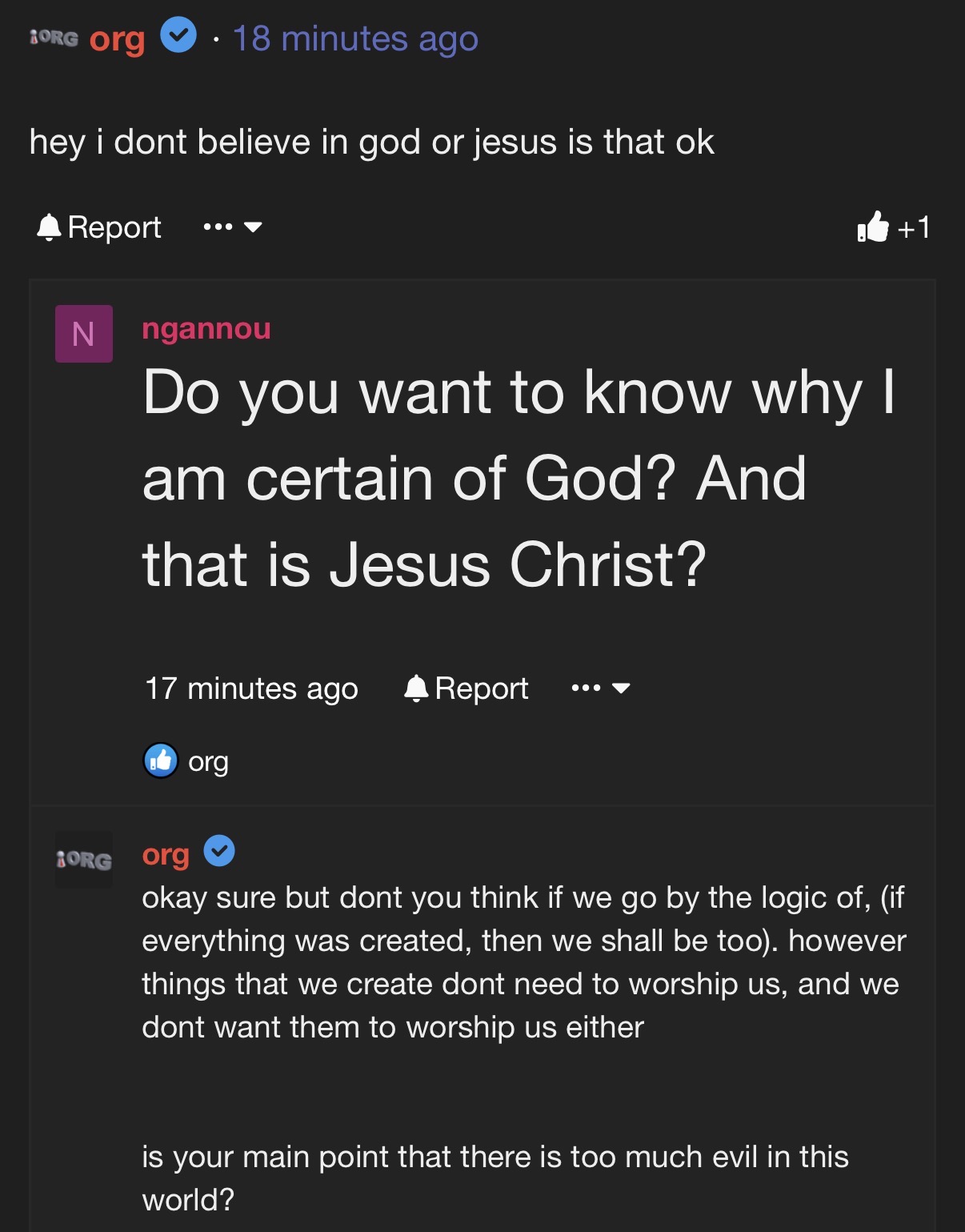Open the purple N avatar of ngannou

[x=84, y=334]
